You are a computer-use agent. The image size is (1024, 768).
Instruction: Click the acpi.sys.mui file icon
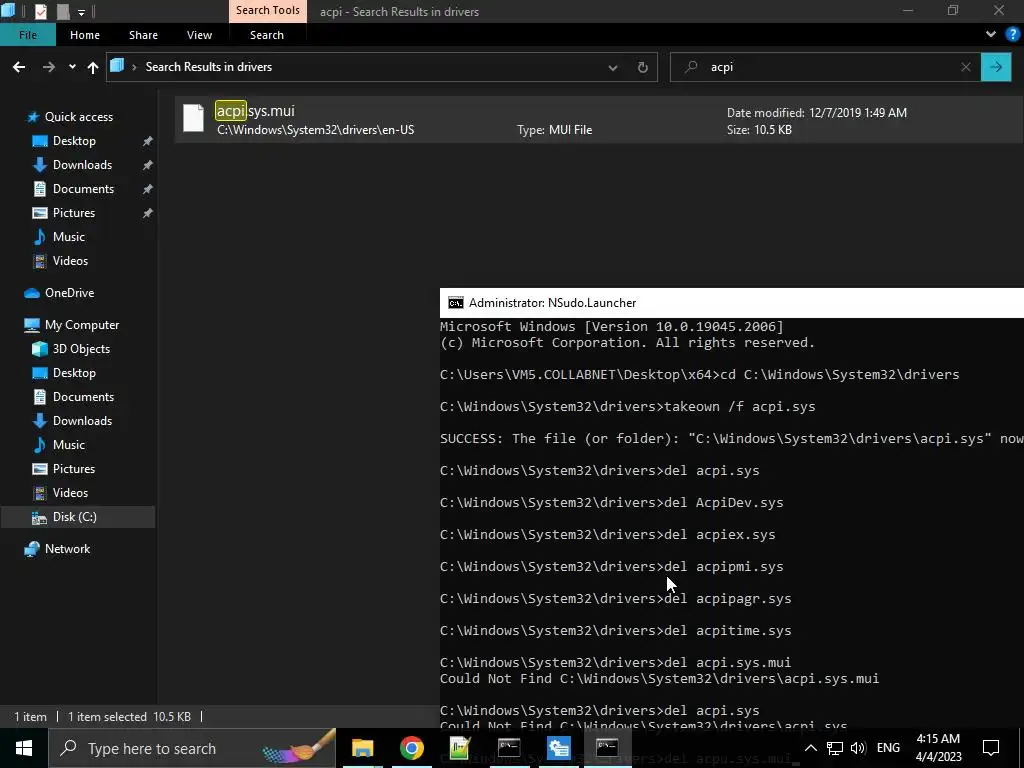click(x=193, y=118)
